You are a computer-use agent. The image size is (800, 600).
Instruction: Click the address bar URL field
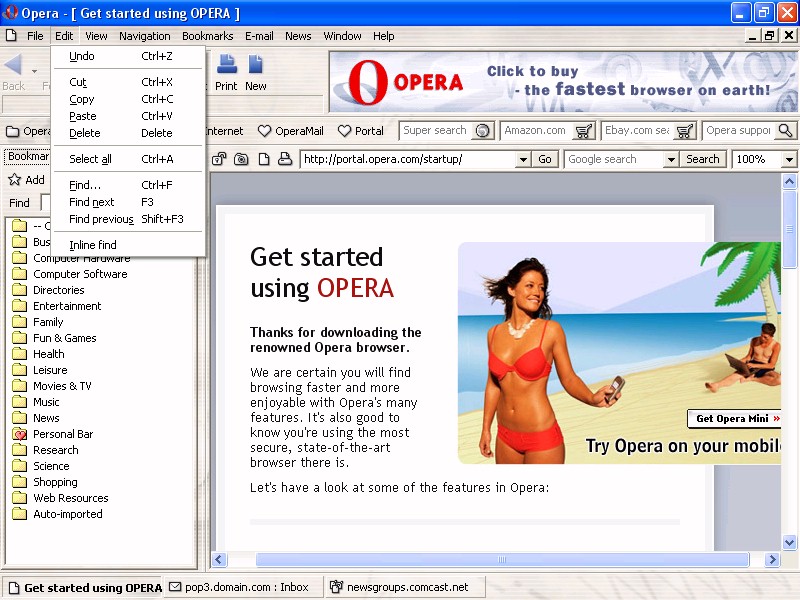click(x=408, y=159)
